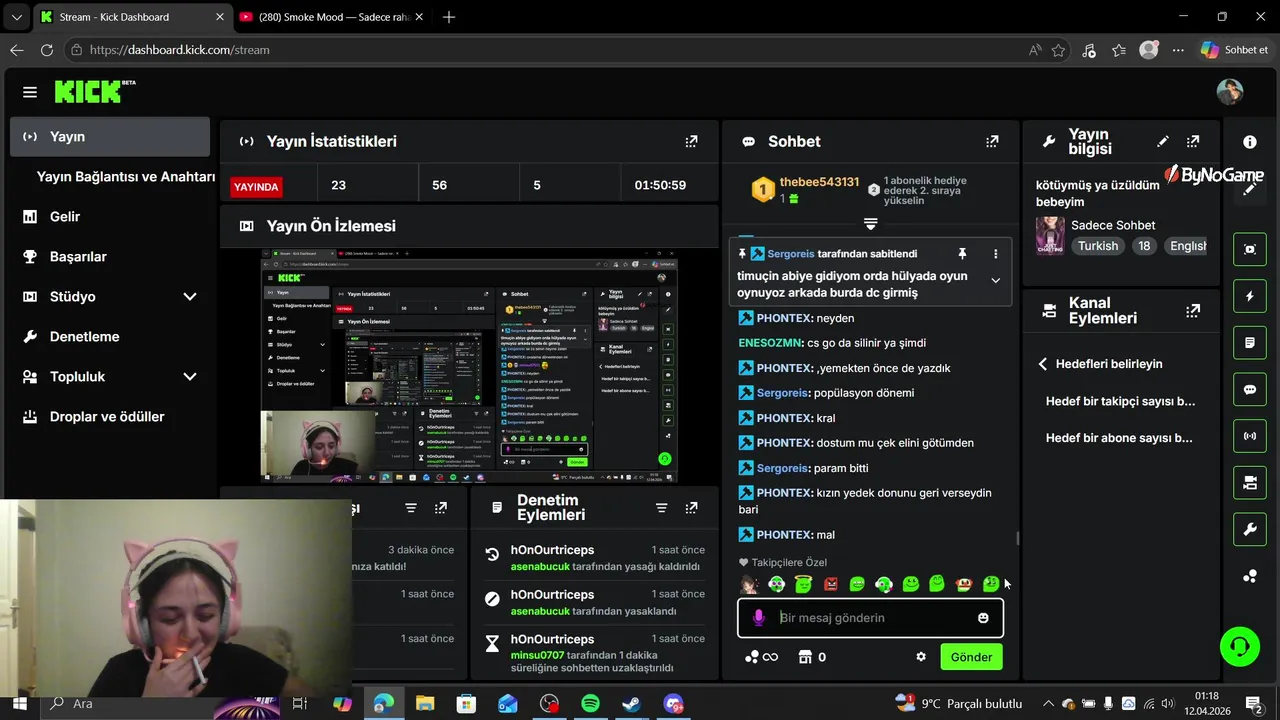This screenshot has height=720, width=1280.
Task: Pop out Yayın İstatistikleri panel
Action: click(x=691, y=142)
